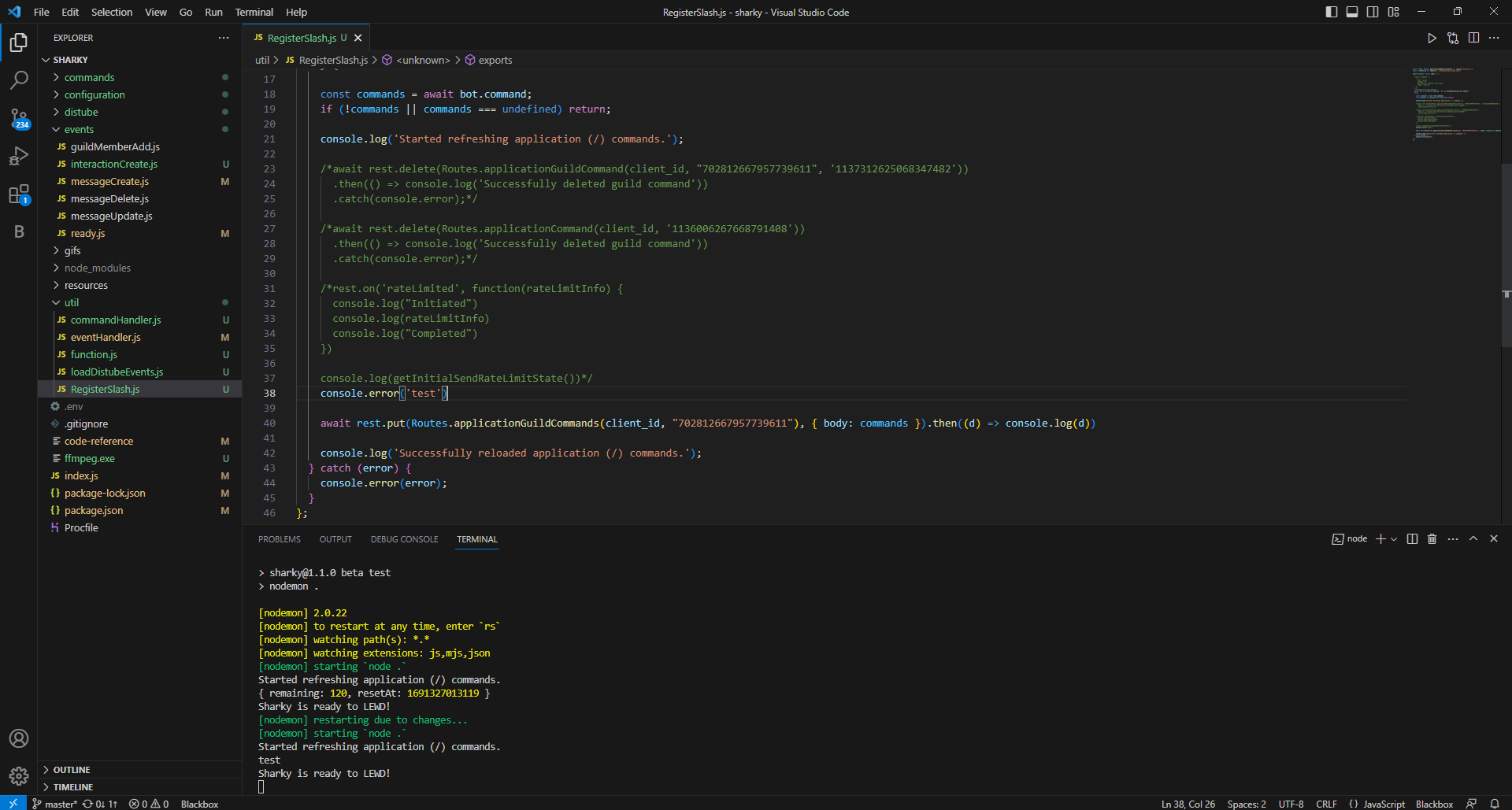The height and width of the screenshot is (810, 1512).
Task: Expand the configuration folder
Action: point(139,94)
